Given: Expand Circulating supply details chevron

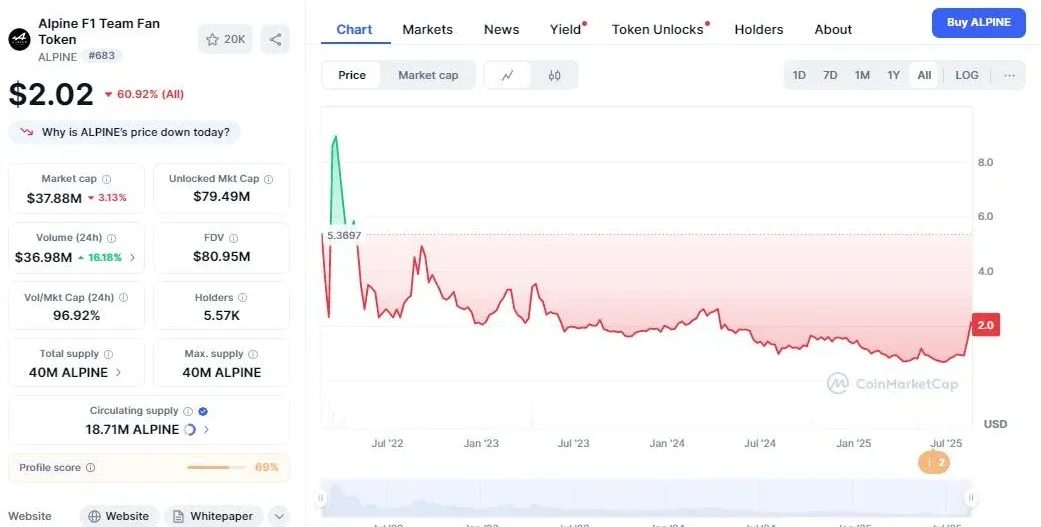Looking at the screenshot, I should [206, 429].
